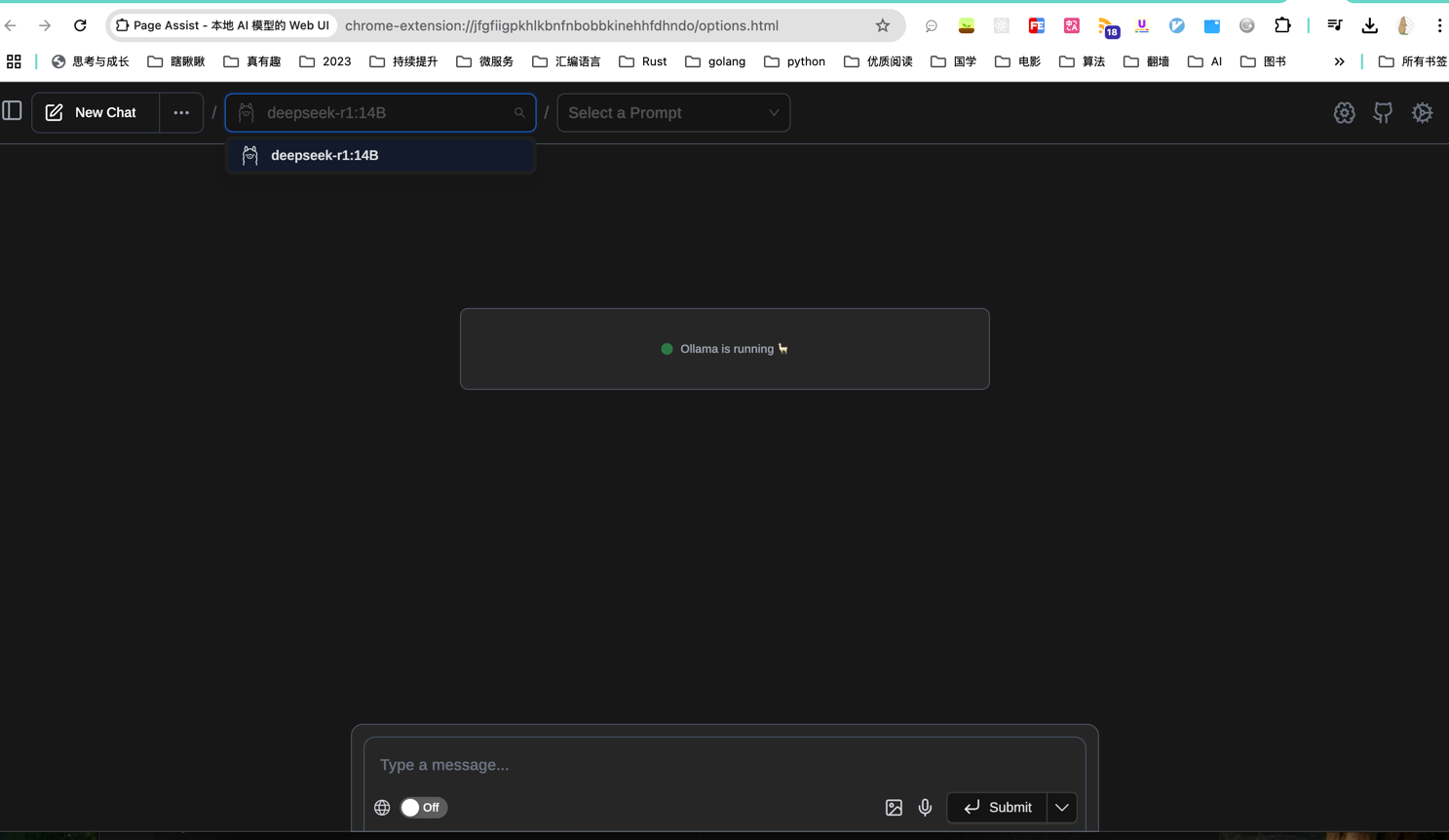The height and width of the screenshot is (840, 1449).
Task: Open the Rust bookmark folder
Action: point(643,61)
